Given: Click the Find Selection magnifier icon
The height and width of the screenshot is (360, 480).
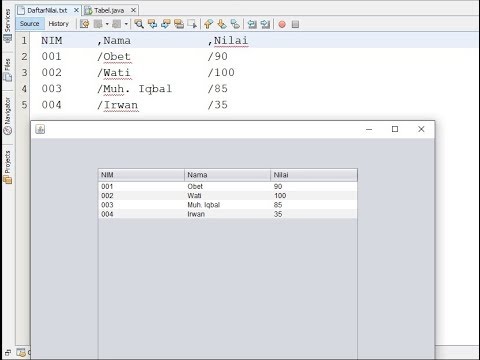Looking at the screenshot, I should point(139,24).
